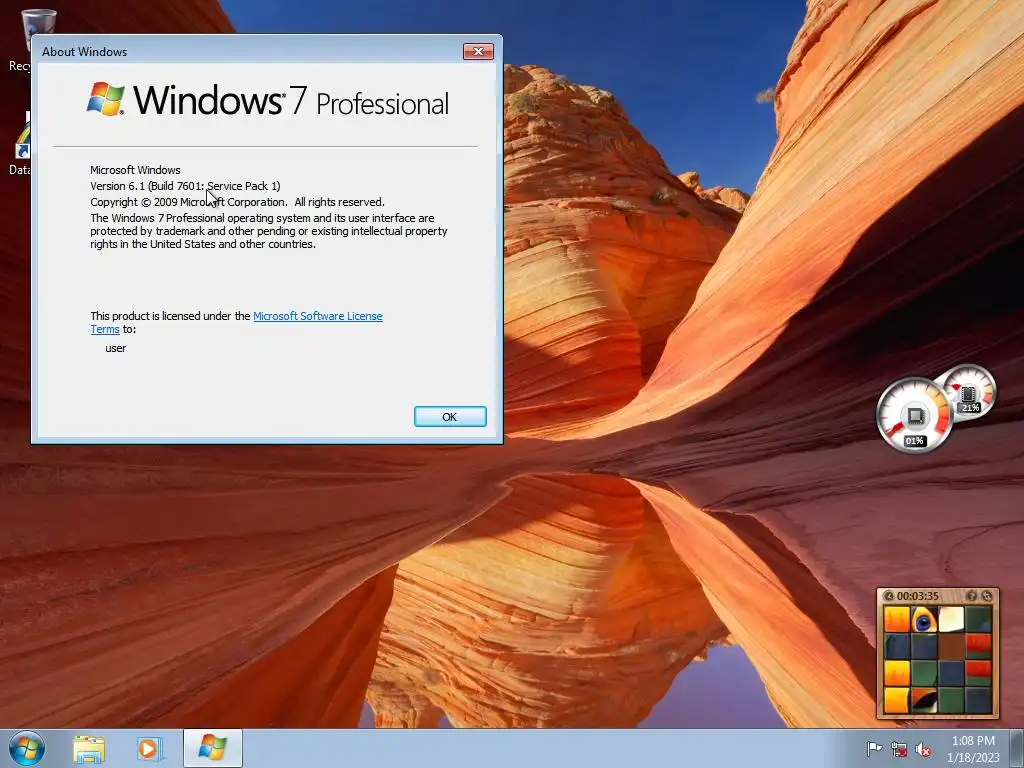Click the About Windows title bar text
The height and width of the screenshot is (768, 1024).
click(x=84, y=52)
